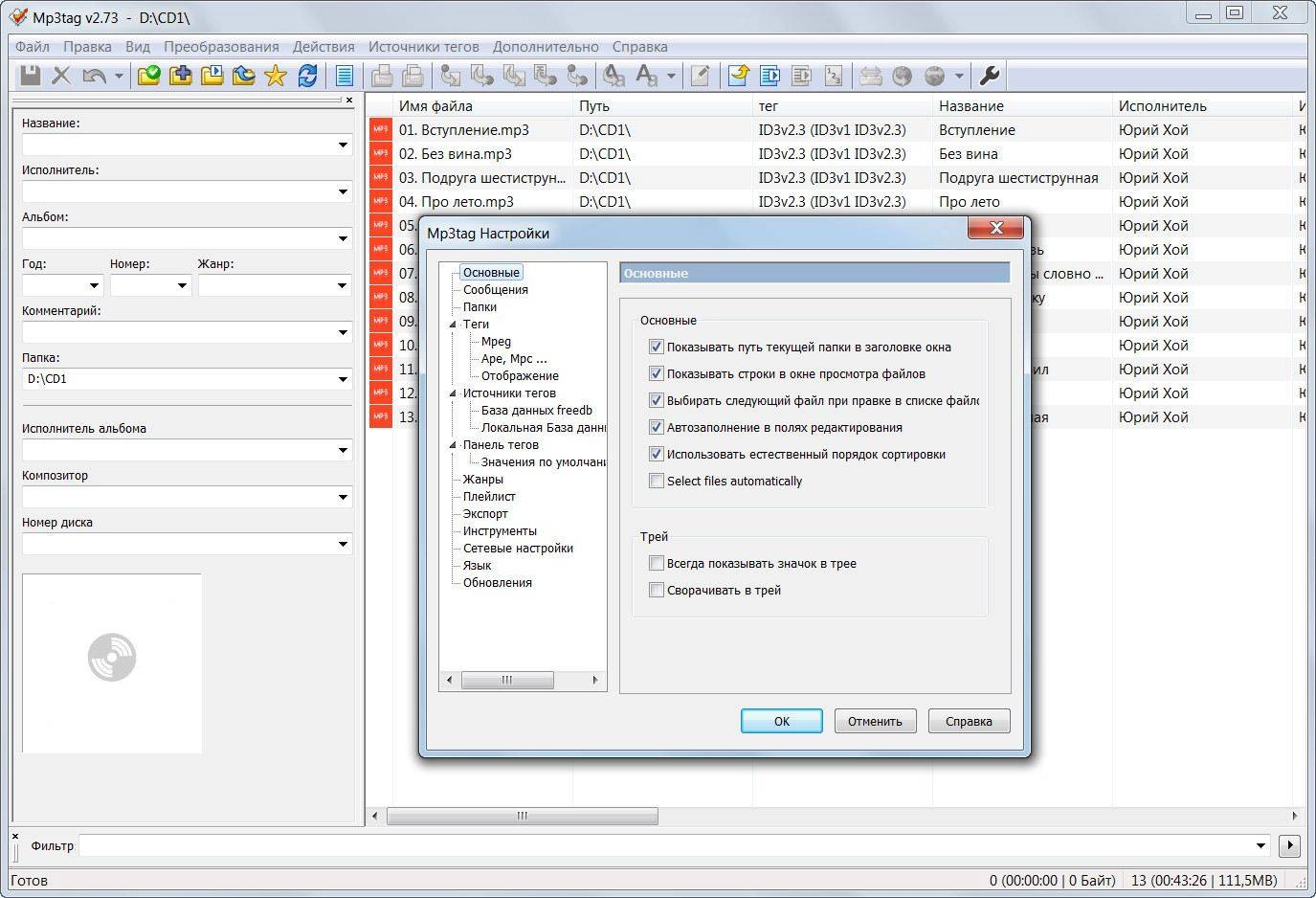Open the Композитор dropdown
The image size is (1316, 898).
tap(343, 498)
